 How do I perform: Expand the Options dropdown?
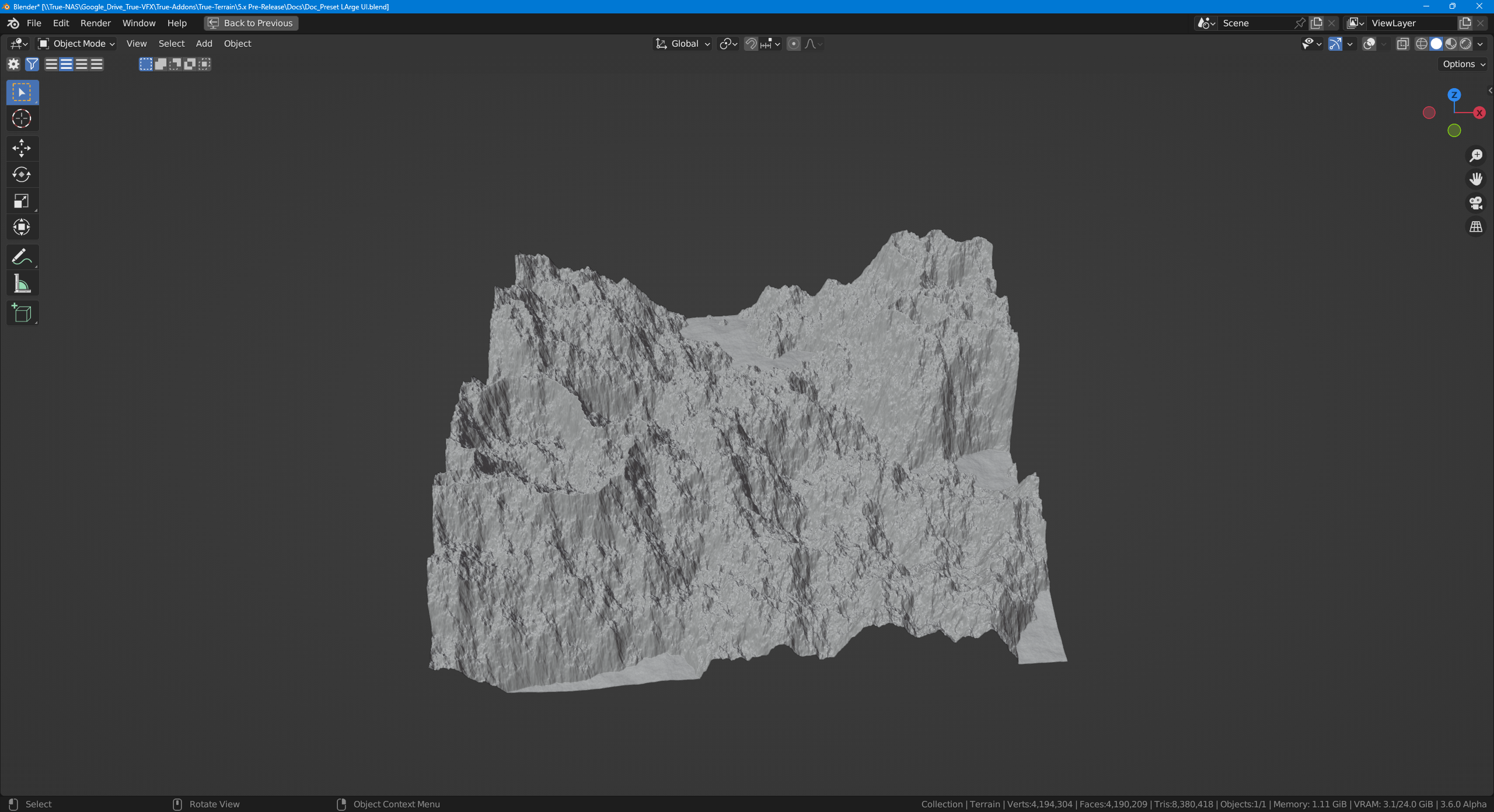pyautogui.click(x=1464, y=64)
